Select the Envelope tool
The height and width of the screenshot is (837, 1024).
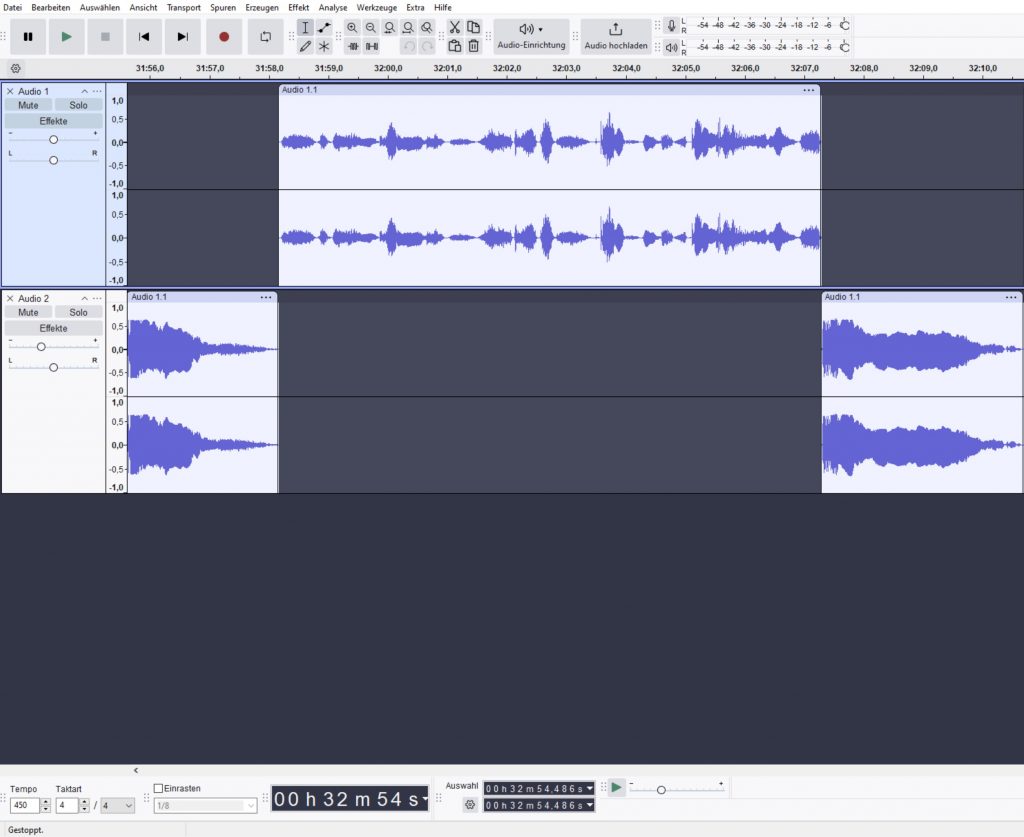(324, 28)
